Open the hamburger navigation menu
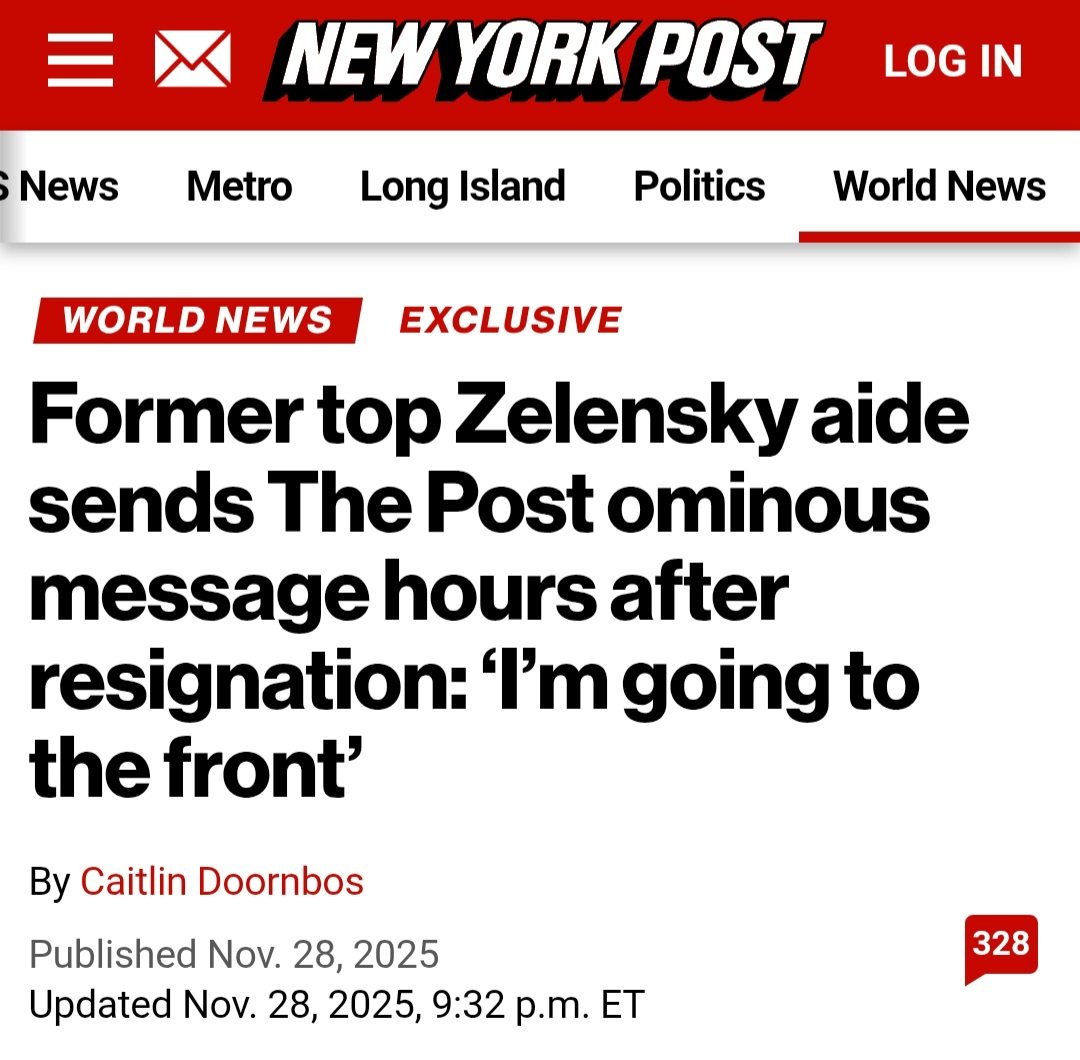This screenshot has height=1060, width=1080. [80, 60]
